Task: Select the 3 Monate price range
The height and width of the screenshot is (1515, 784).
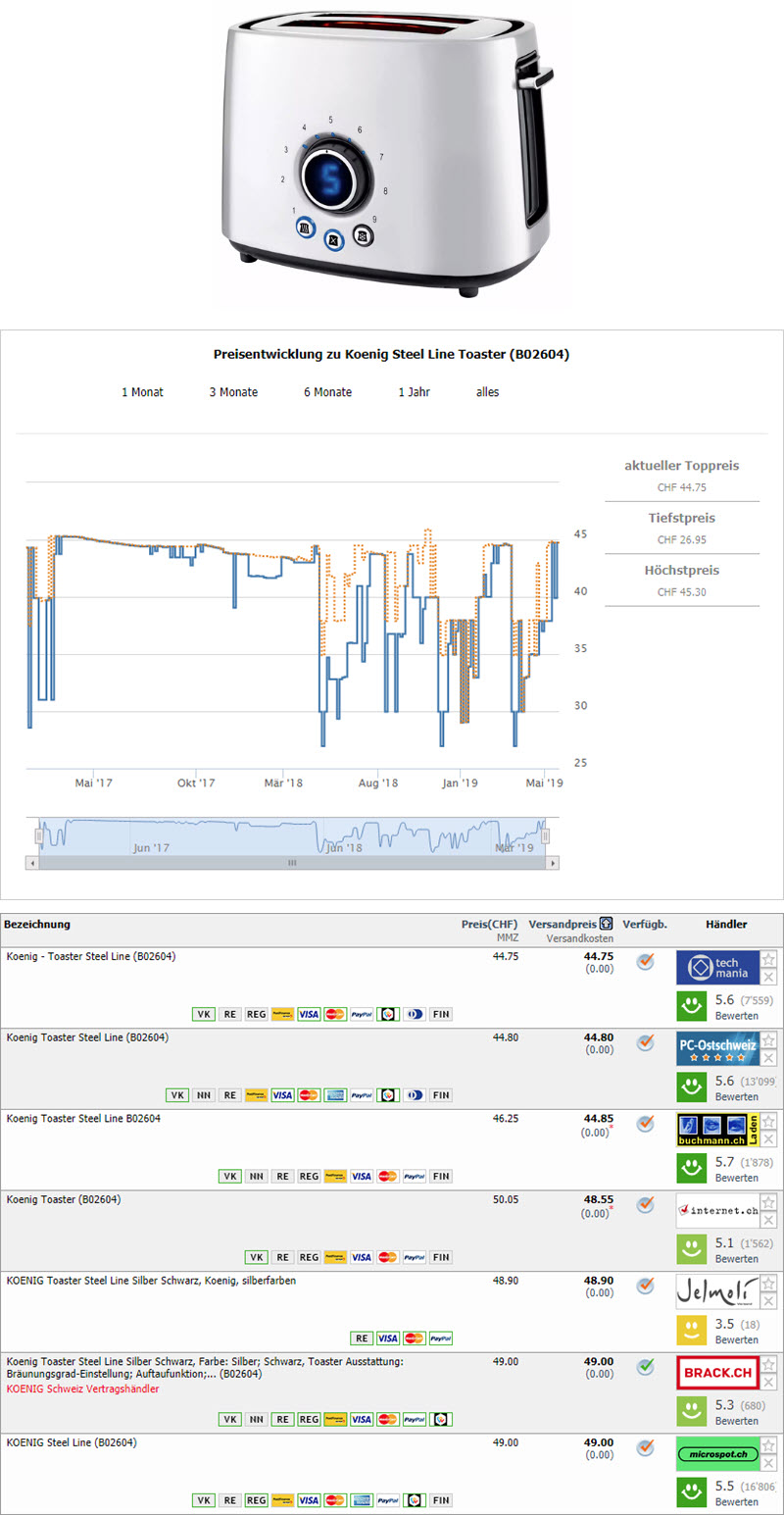Action: (x=233, y=392)
